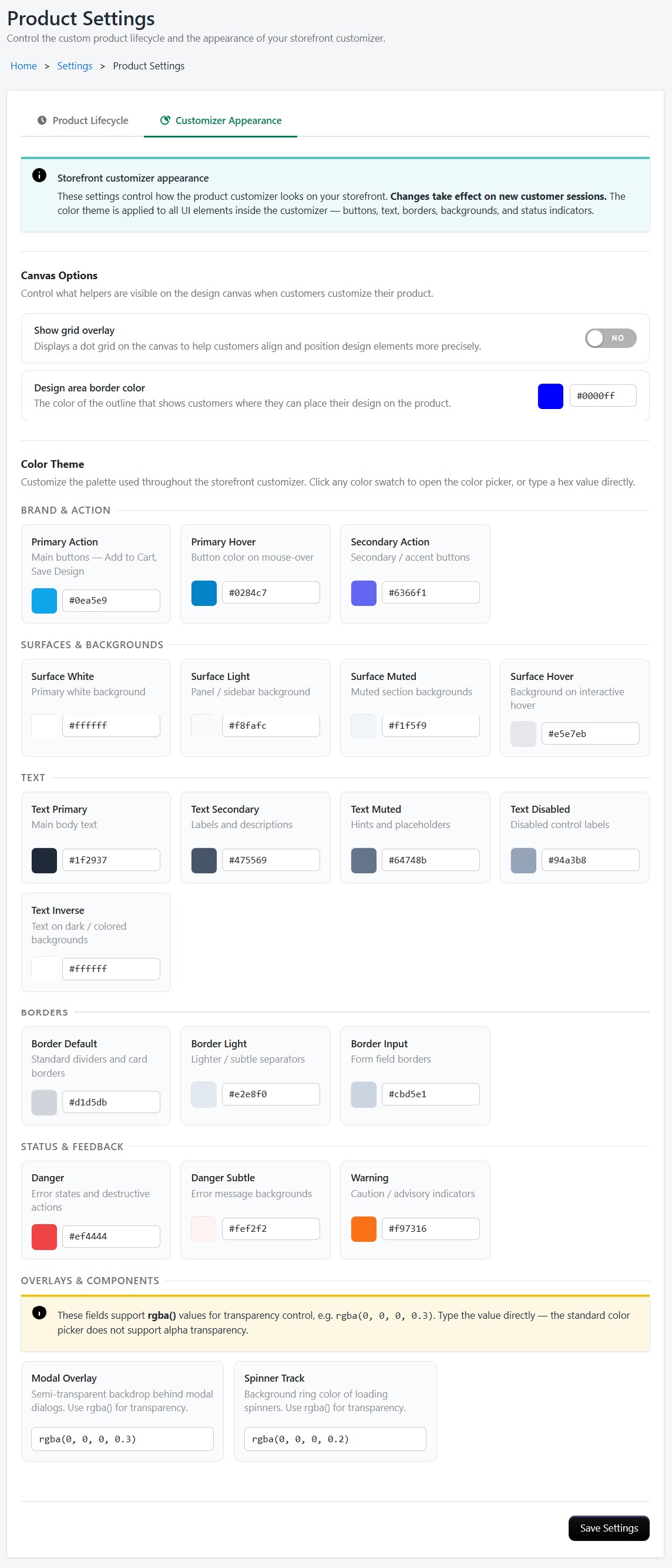This screenshot has height=1568, width=672.
Task: Edit Text Muted hex value #64748b
Action: click(x=431, y=860)
